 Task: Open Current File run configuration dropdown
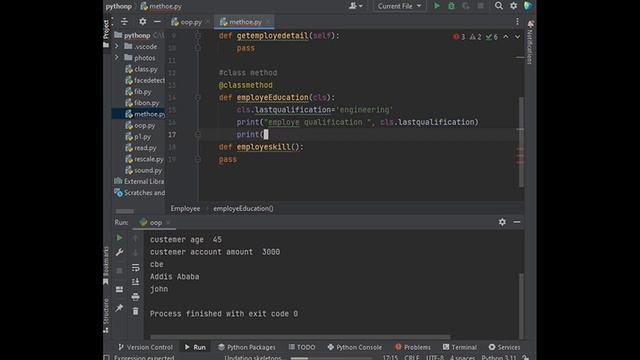(x=399, y=6)
